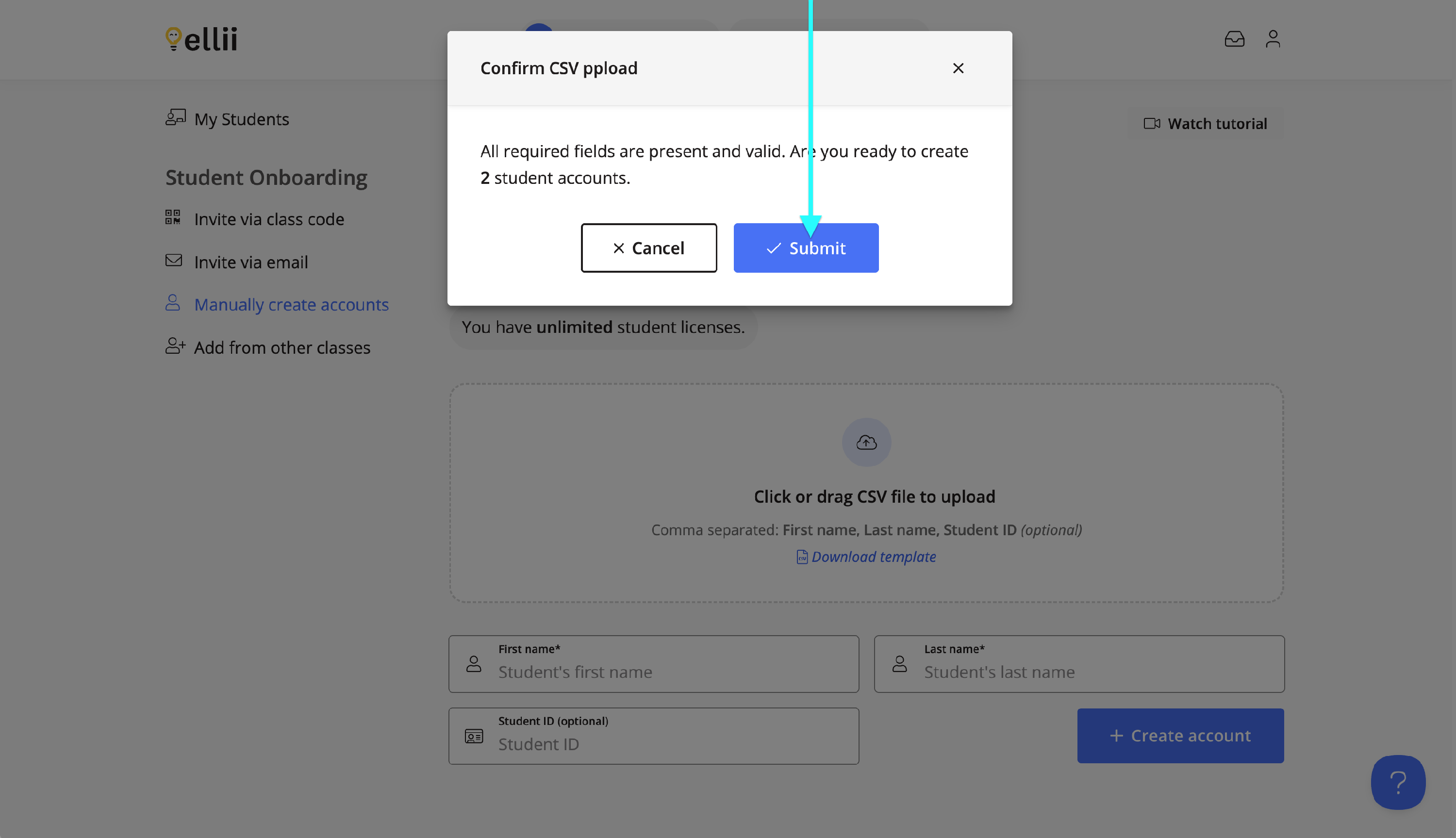Click the envelope icon beside Invite via email
Viewport: 1456px width, 838px height.
173,261
